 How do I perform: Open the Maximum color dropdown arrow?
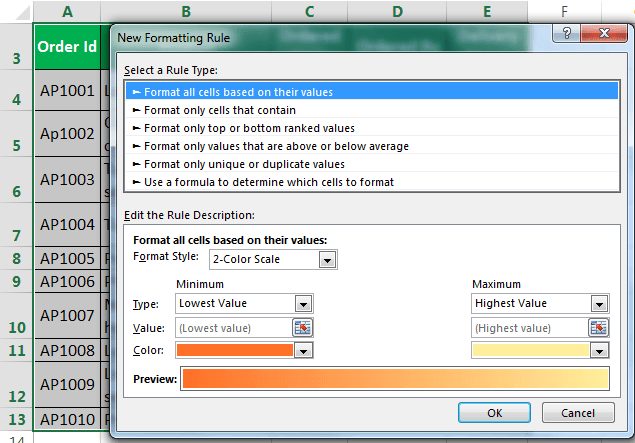tap(599, 350)
